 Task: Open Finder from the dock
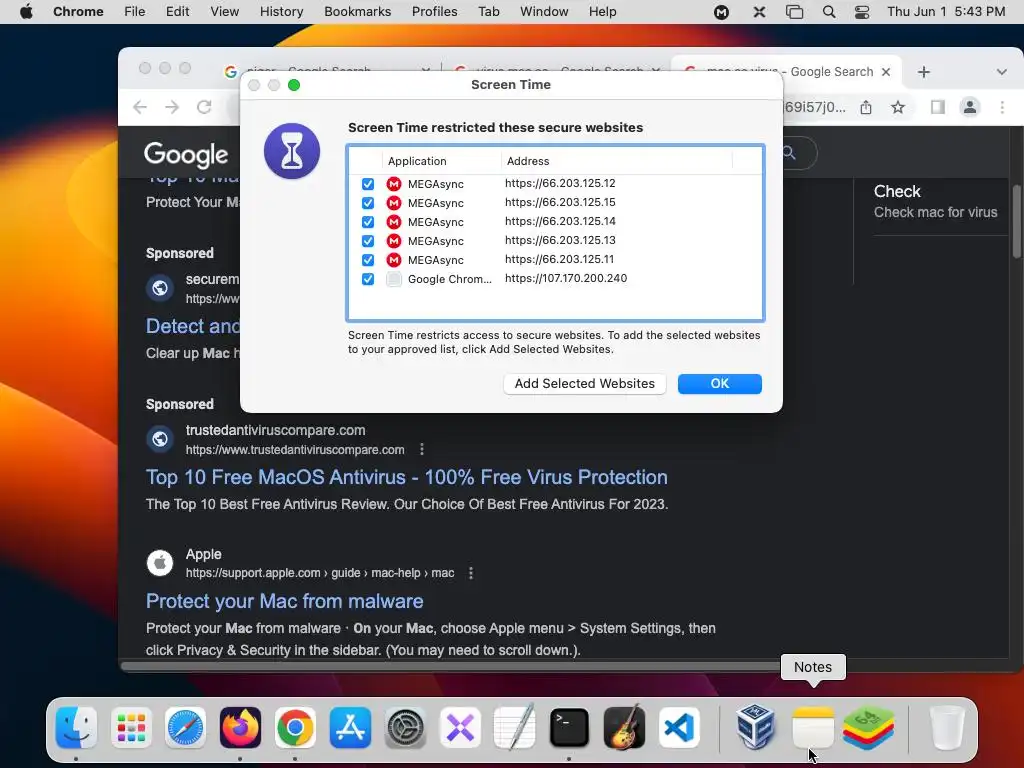coord(76,728)
